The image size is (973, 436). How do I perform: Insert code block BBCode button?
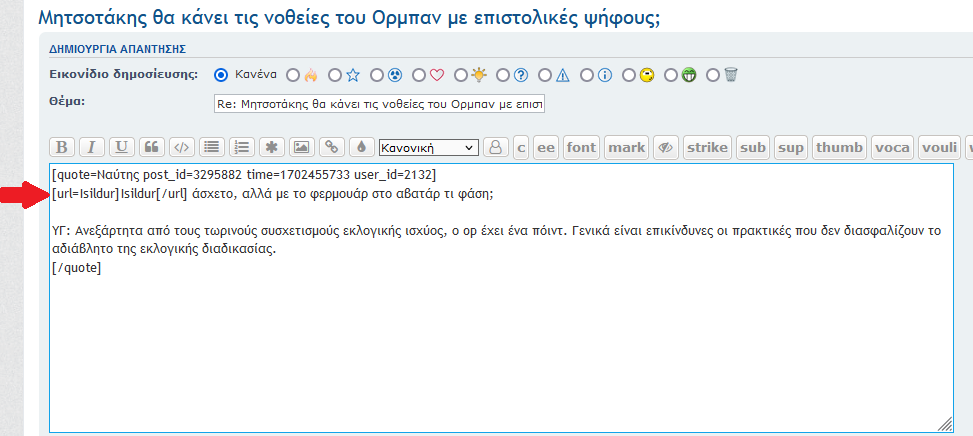182,147
